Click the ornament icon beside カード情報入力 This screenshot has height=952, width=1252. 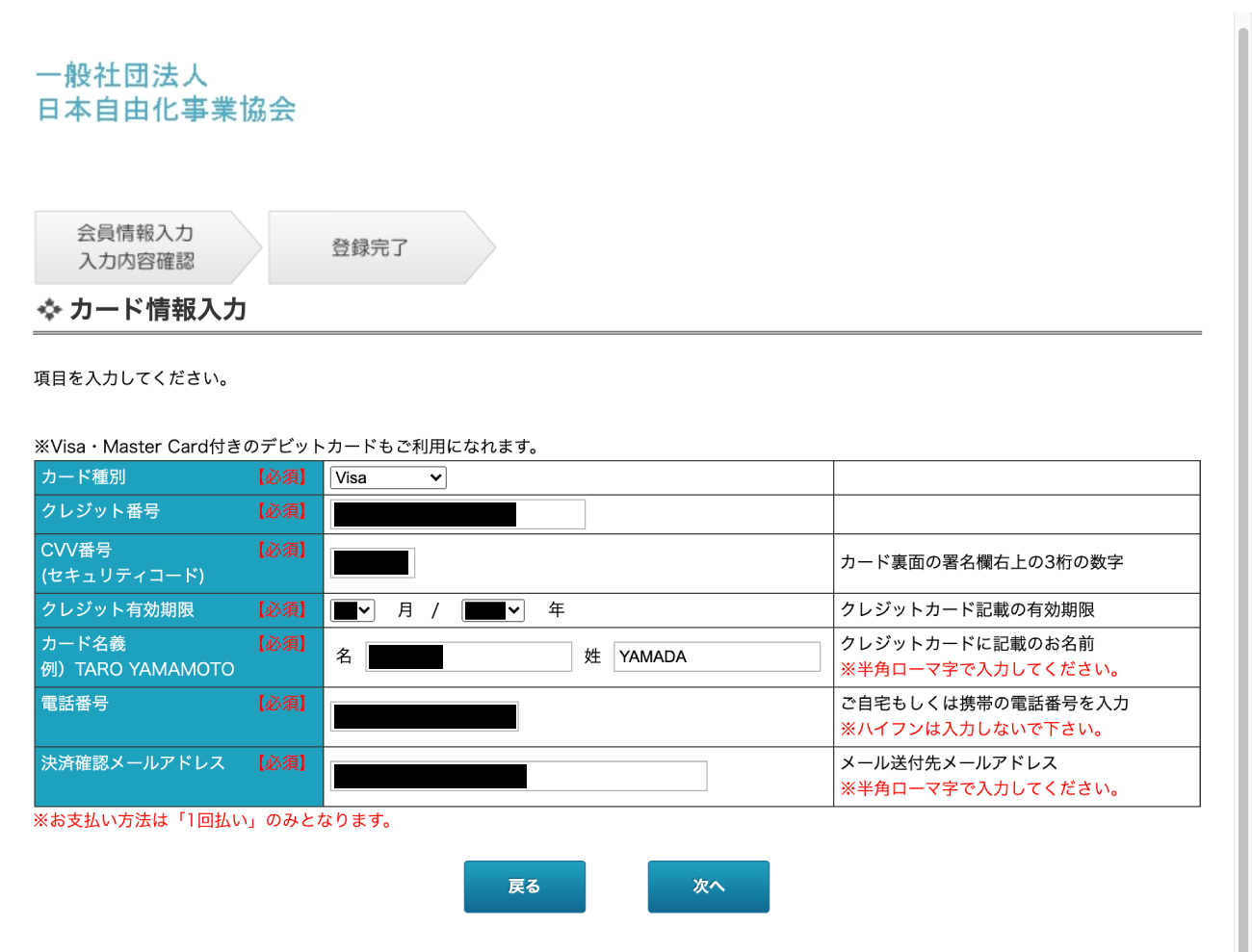(x=48, y=310)
